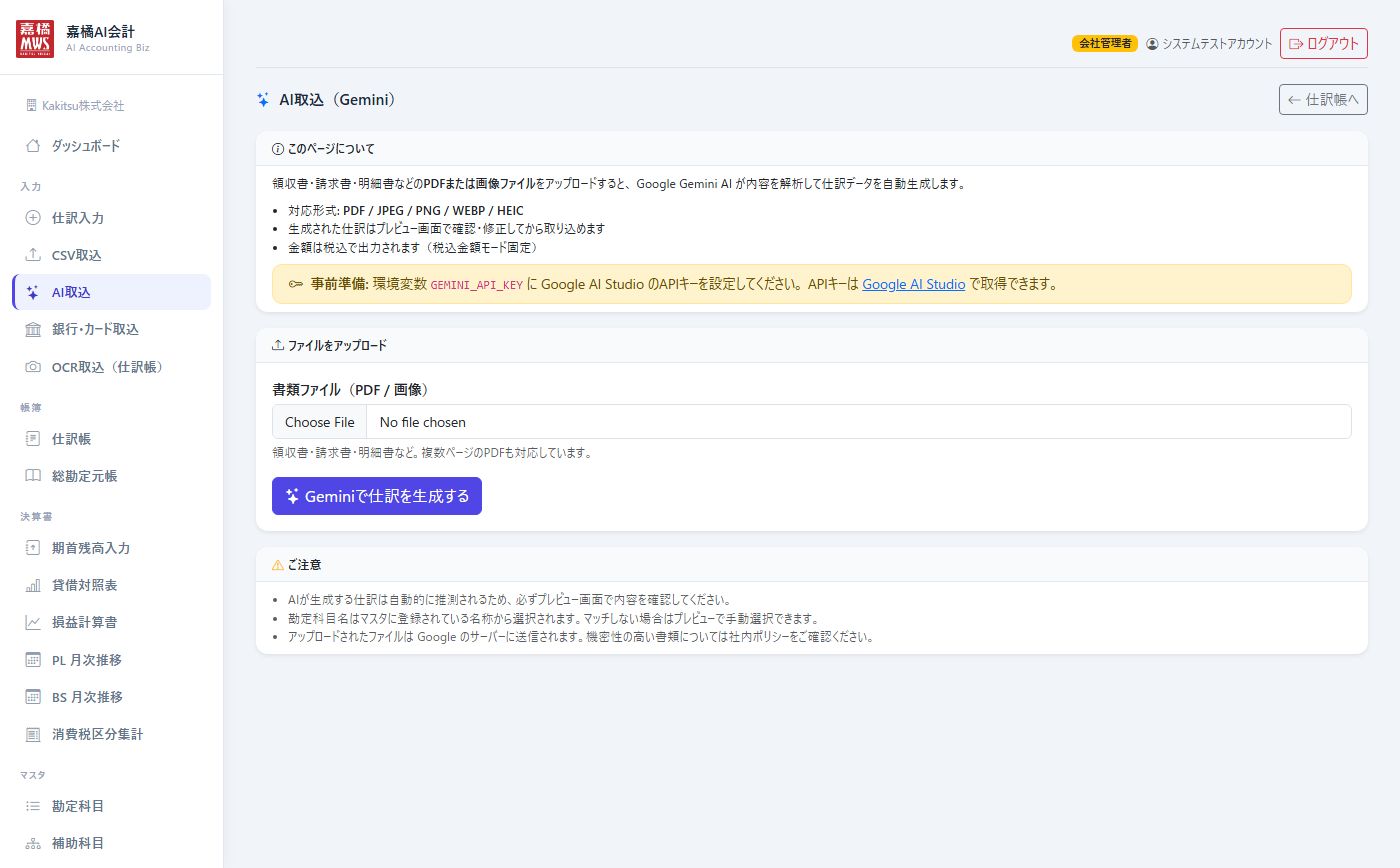This screenshot has width=1400, height=868.
Task: Click the GEMINI_API_KEY code text
Action: [x=477, y=284]
